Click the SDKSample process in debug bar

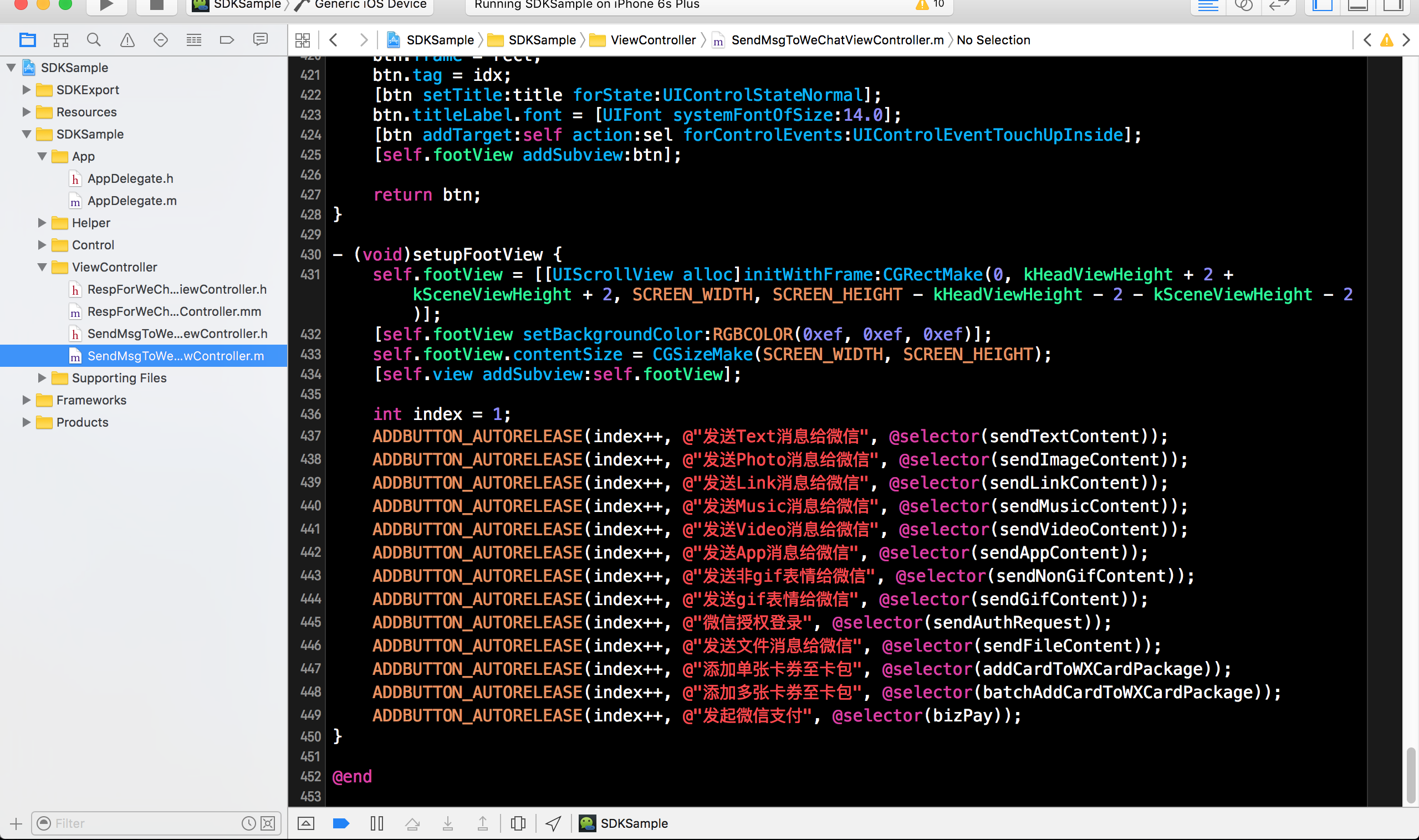pyautogui.click(x=624, y=823)
